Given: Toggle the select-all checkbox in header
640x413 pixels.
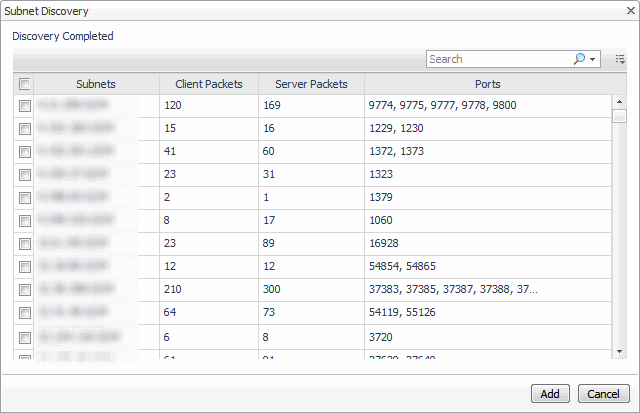Looking at the screenshot, I should coord(24,84).
